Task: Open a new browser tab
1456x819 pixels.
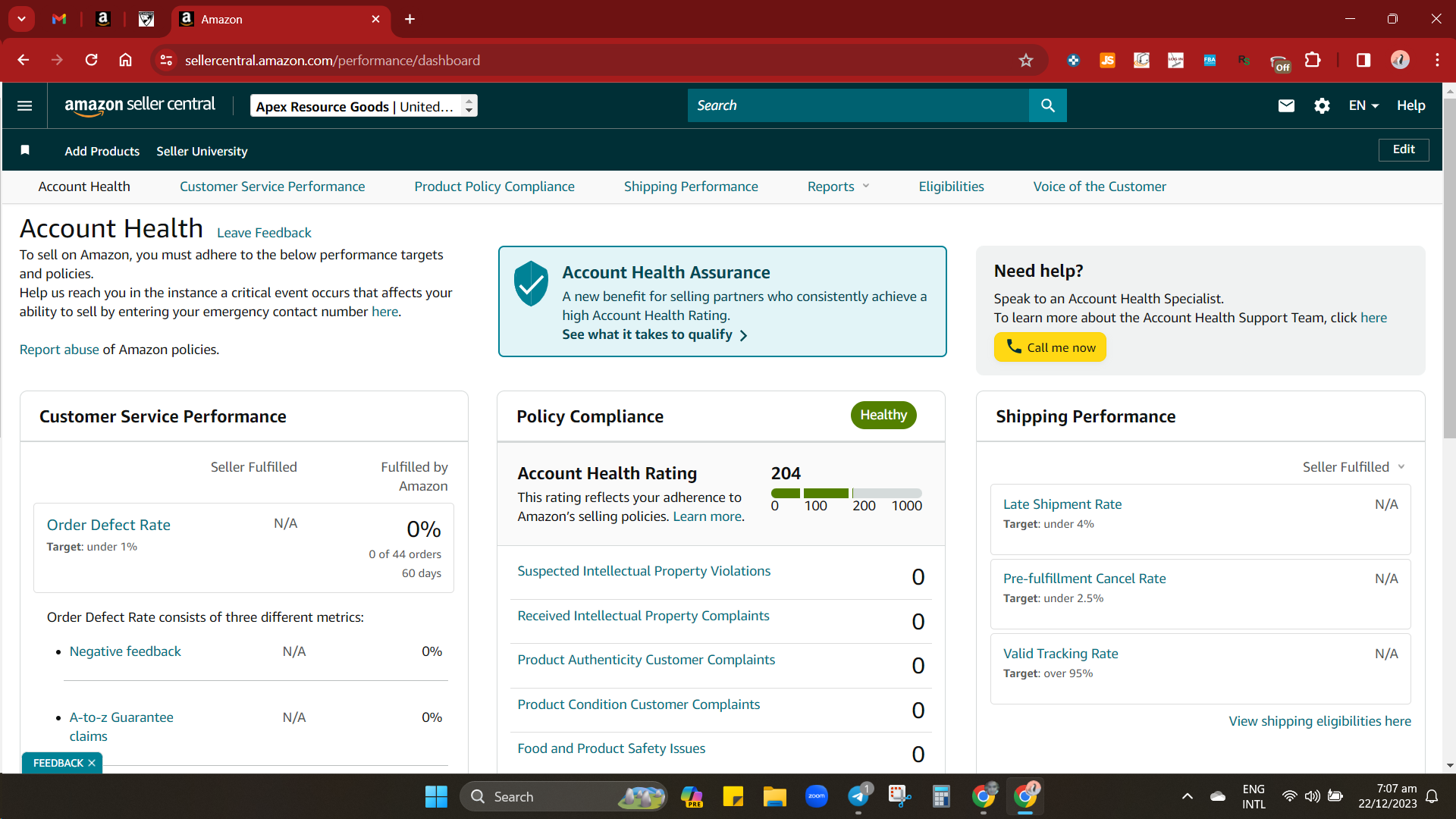Action: click(x=409, y=19)
